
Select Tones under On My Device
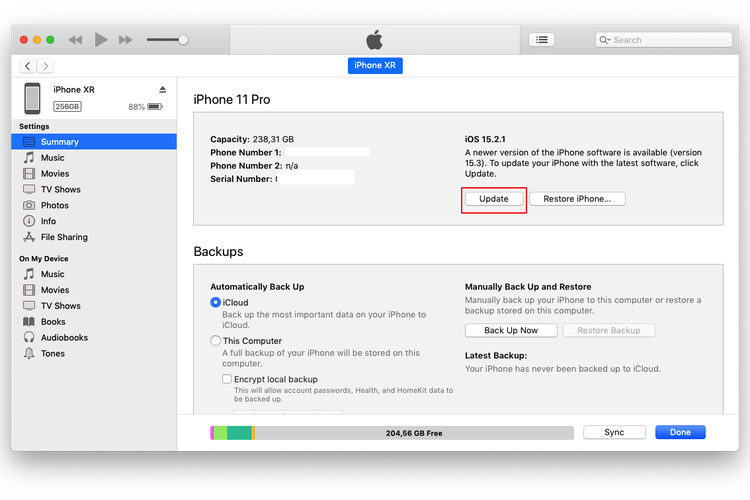click(53, 354)
